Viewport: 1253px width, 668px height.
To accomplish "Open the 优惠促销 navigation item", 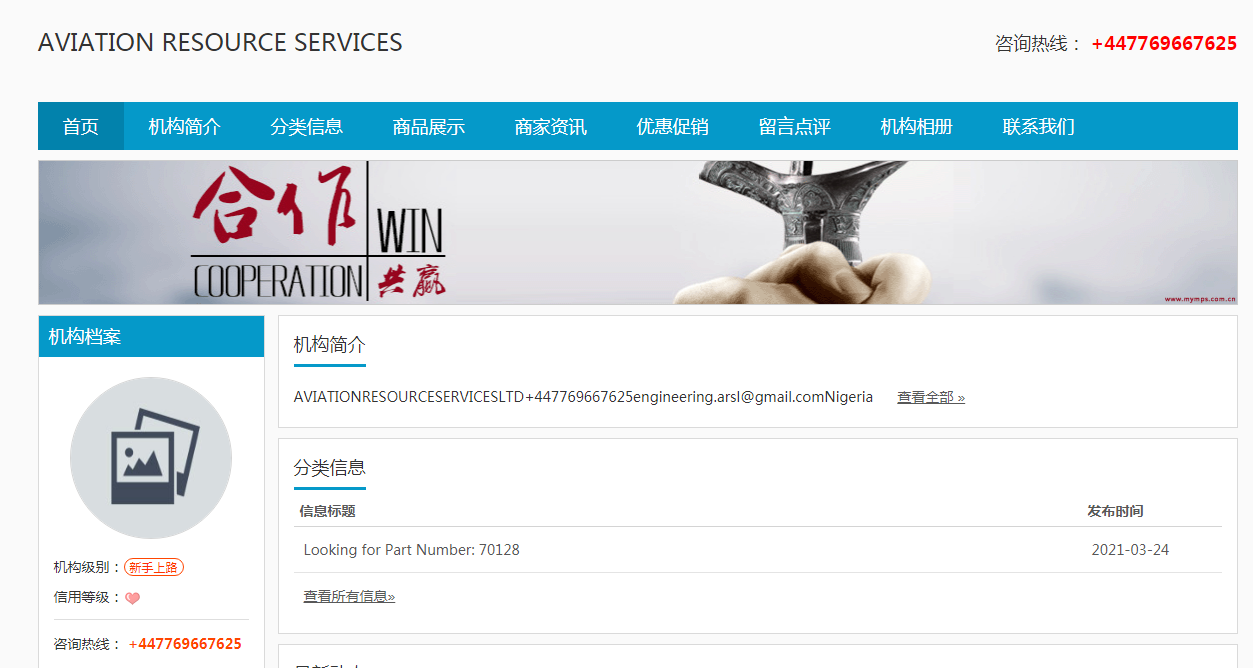I will [673, 126].
